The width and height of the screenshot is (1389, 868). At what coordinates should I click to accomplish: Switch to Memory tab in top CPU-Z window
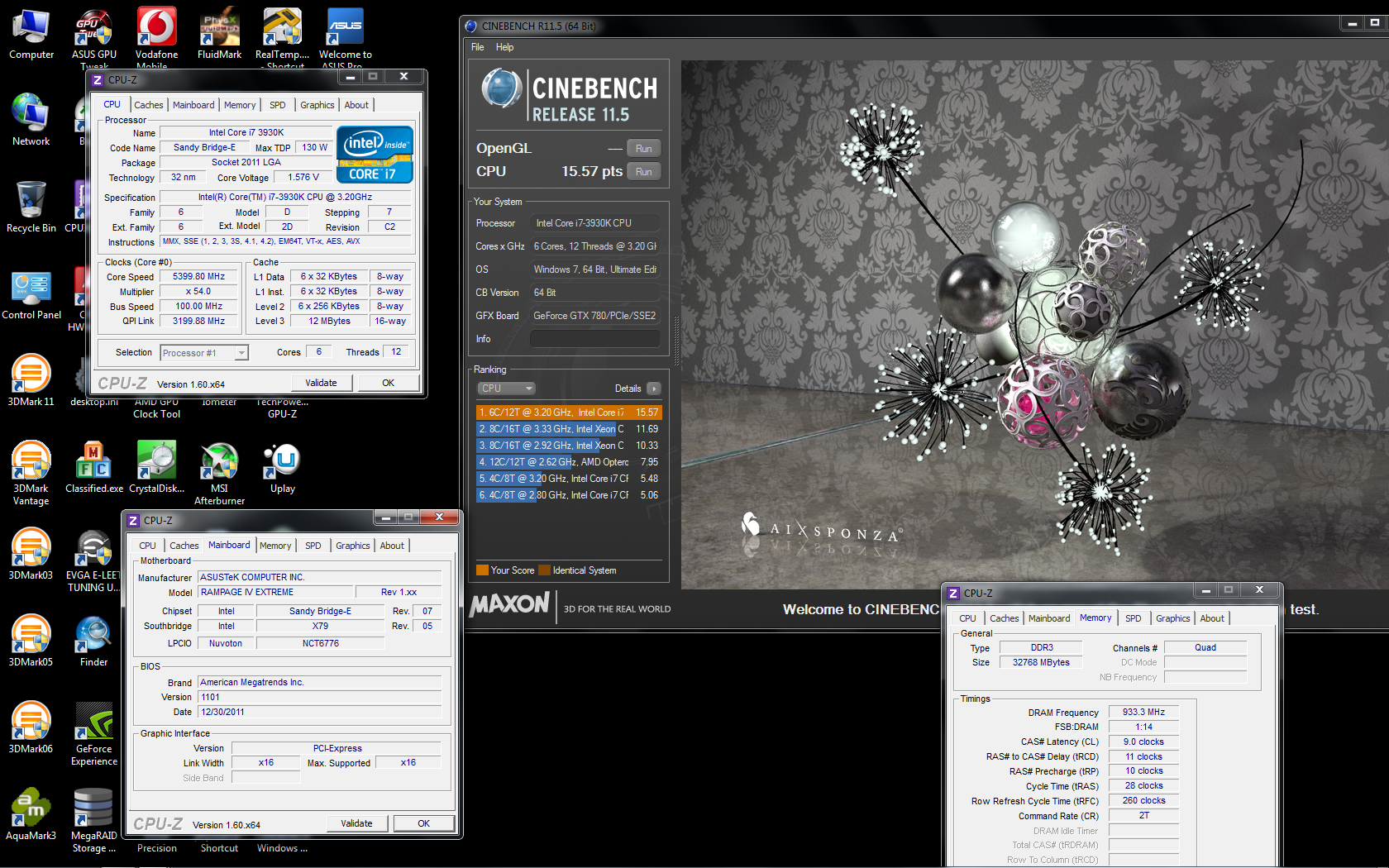click(x=240, y=105)
